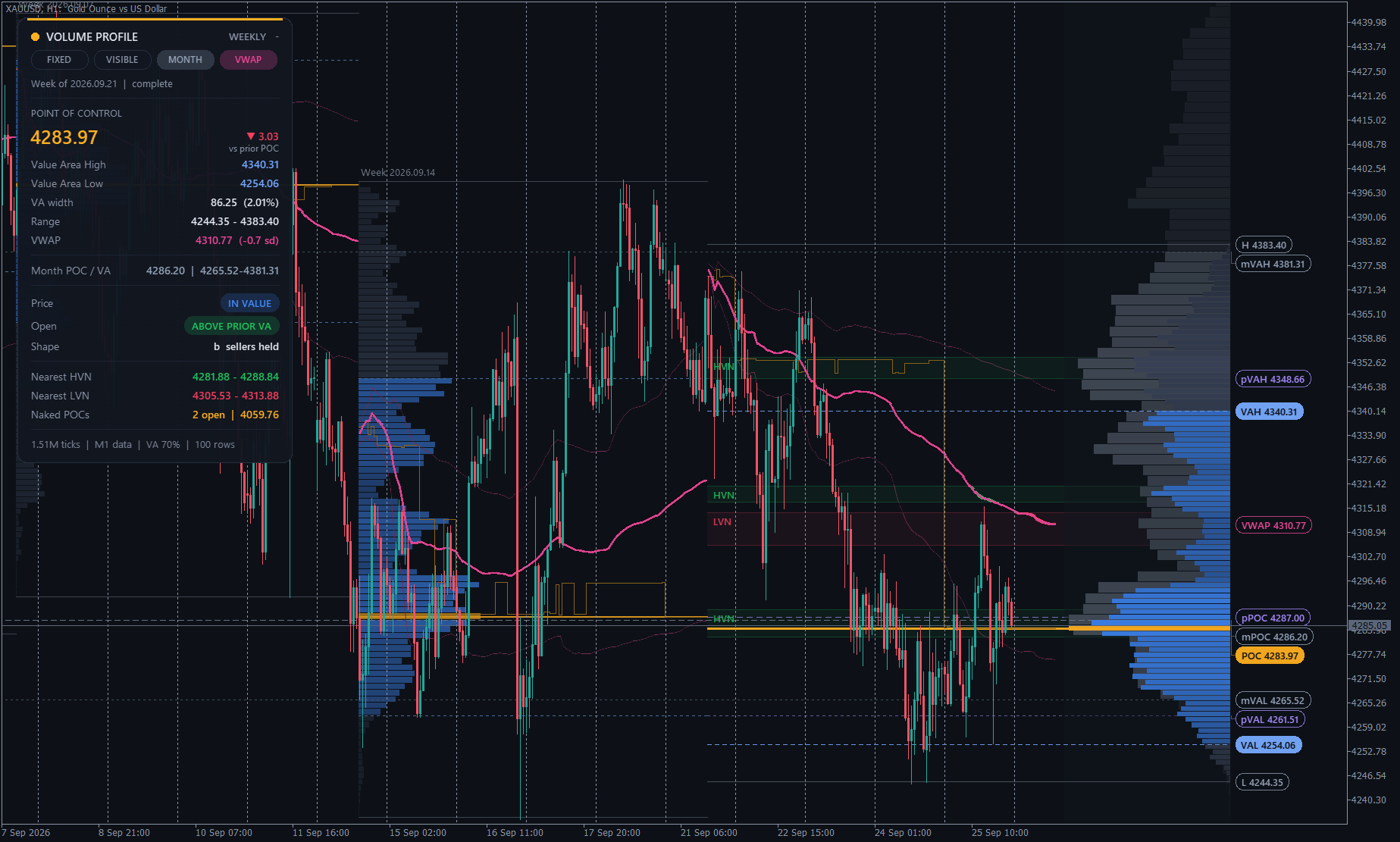Click the pVAH 4348.66 price tag
The width and height of the screenshot is (1400, 842).
pyautogui.click(x=1273, y=379)
